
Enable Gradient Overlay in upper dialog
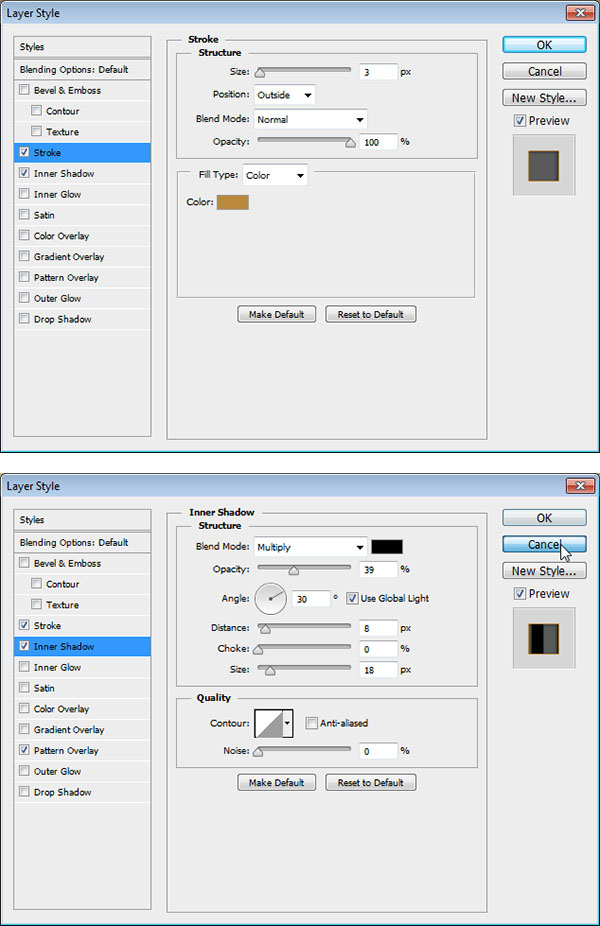pyautogui.click(x=24, y=256)
